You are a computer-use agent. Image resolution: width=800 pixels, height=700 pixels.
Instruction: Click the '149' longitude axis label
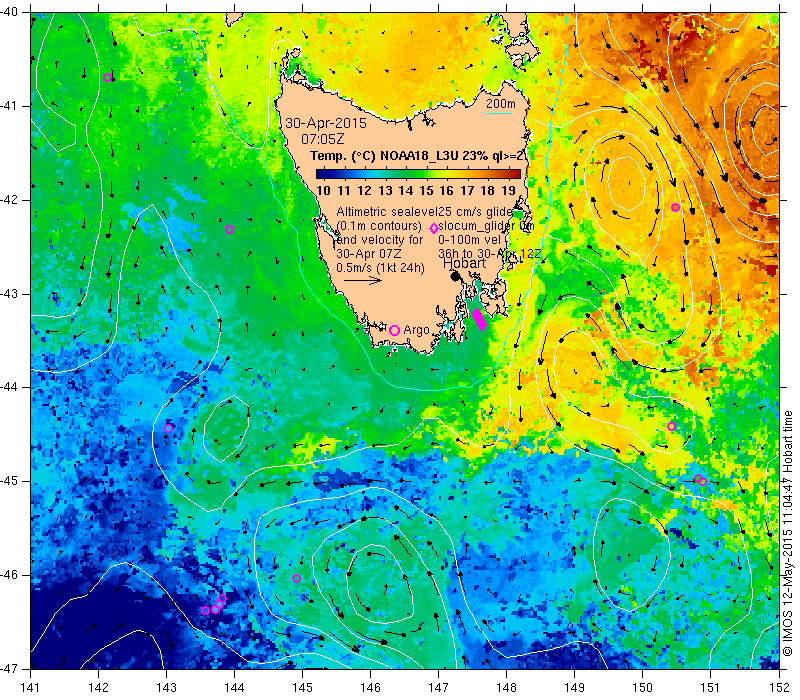574,687
